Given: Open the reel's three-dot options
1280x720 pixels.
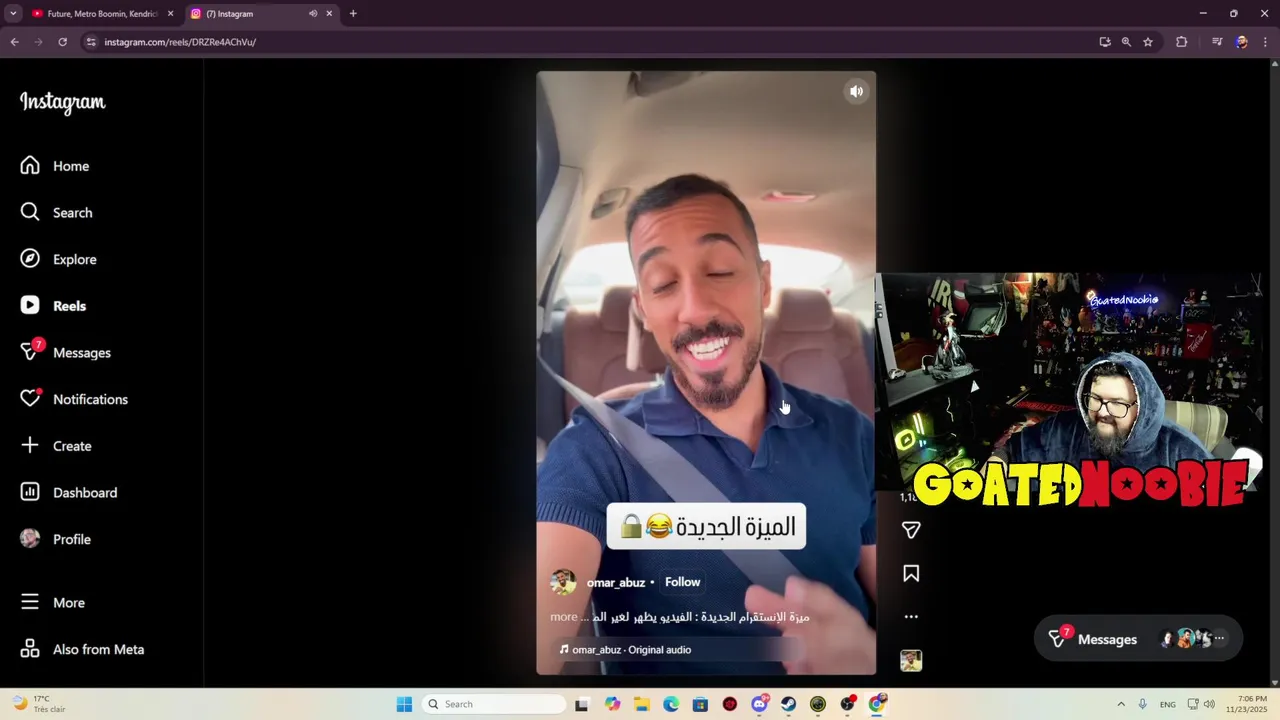Looking at the screenshot, I should point(911,617).
